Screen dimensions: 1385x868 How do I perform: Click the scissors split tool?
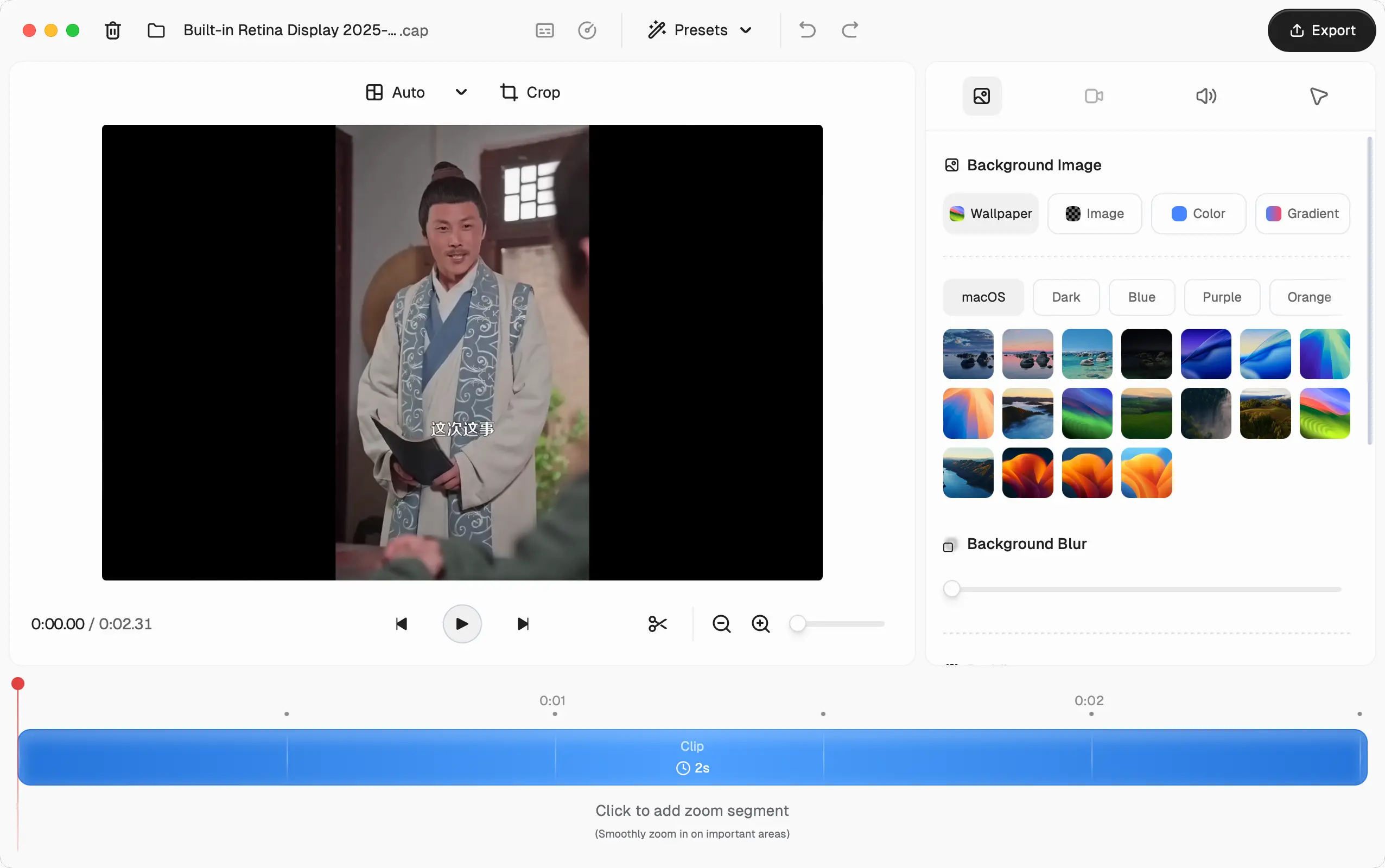(x=657, y=623)
